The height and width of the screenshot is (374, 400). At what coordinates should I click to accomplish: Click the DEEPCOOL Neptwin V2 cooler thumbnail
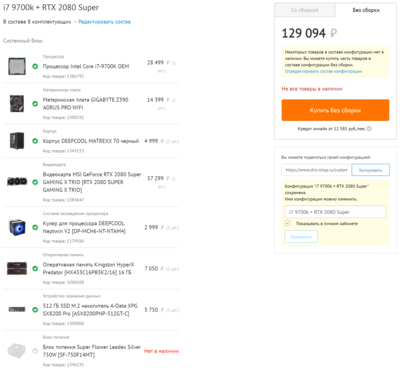(17, 227)
